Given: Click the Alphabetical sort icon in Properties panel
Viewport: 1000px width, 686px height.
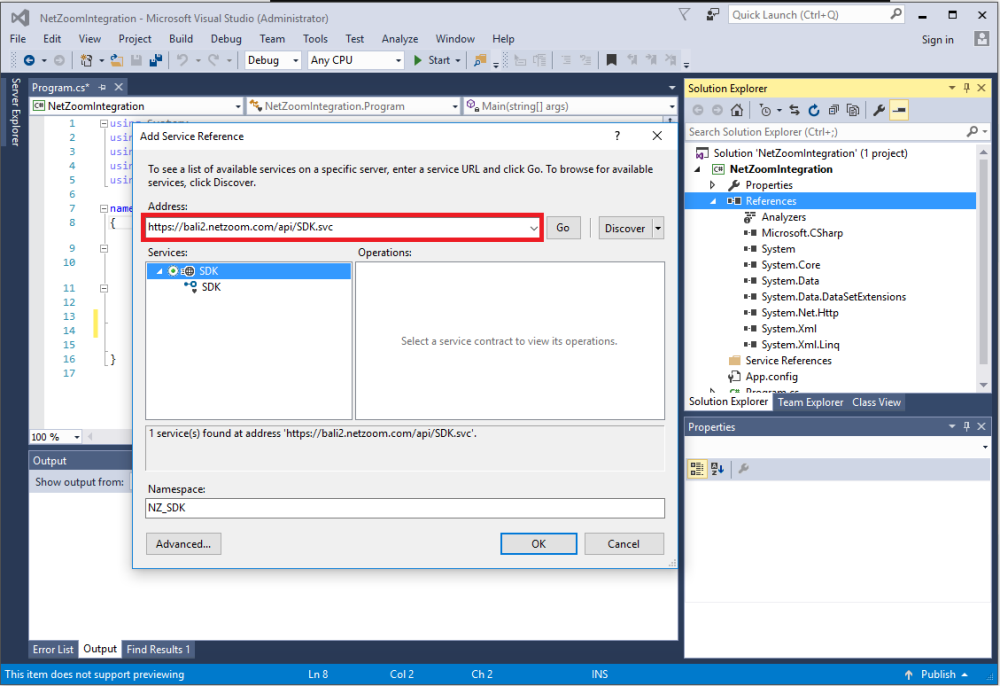Looking at the screenshot, I should pos(717,469).
